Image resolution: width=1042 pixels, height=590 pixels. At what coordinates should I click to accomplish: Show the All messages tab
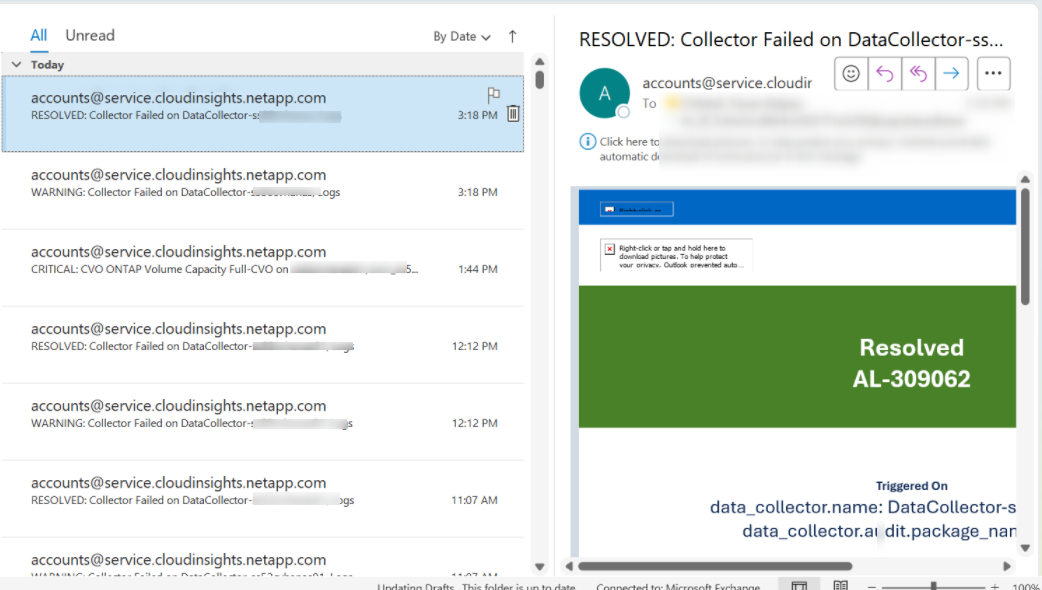point(39,35)
